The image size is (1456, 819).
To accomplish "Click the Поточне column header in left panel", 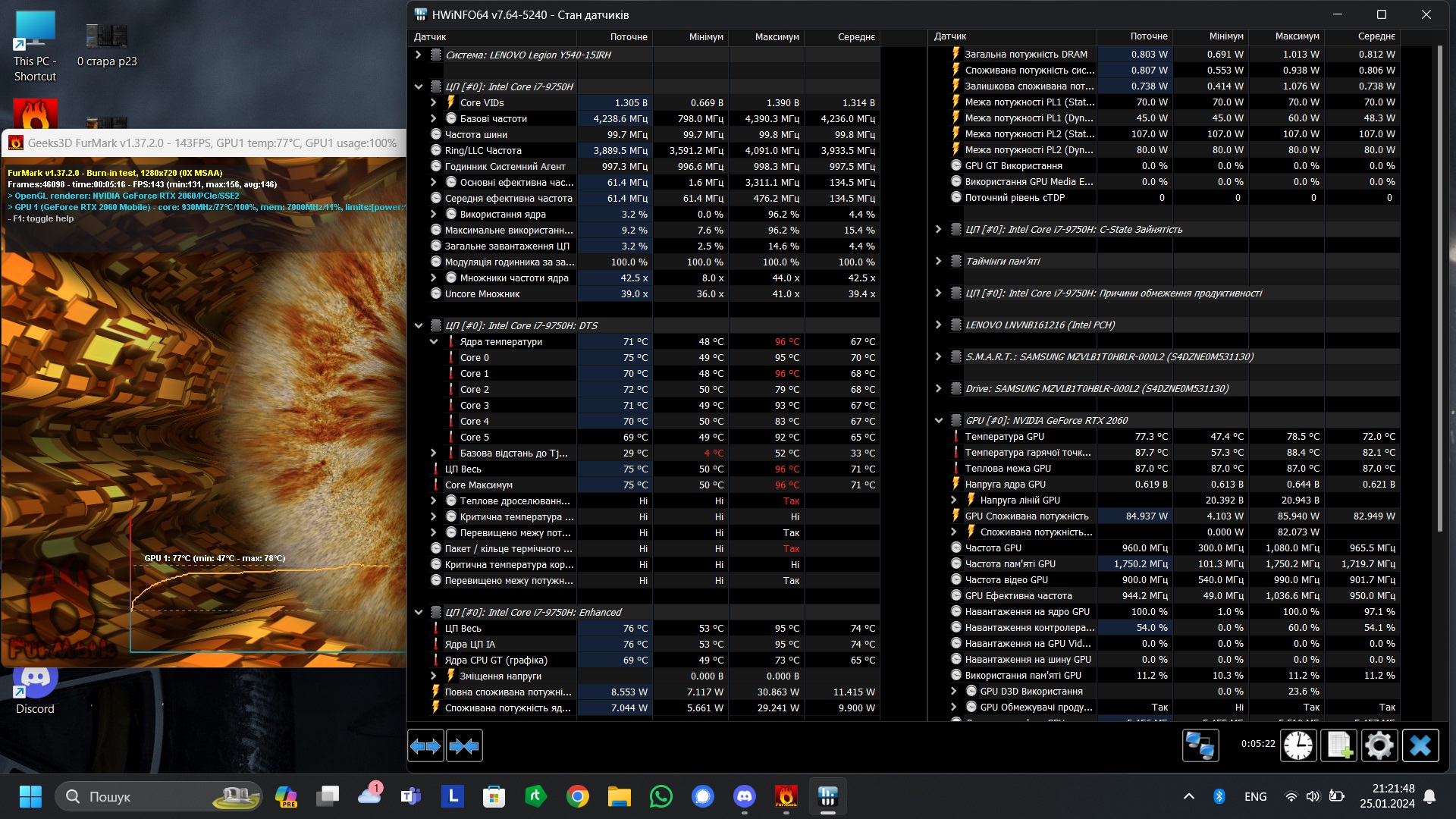I will point(614,36).
